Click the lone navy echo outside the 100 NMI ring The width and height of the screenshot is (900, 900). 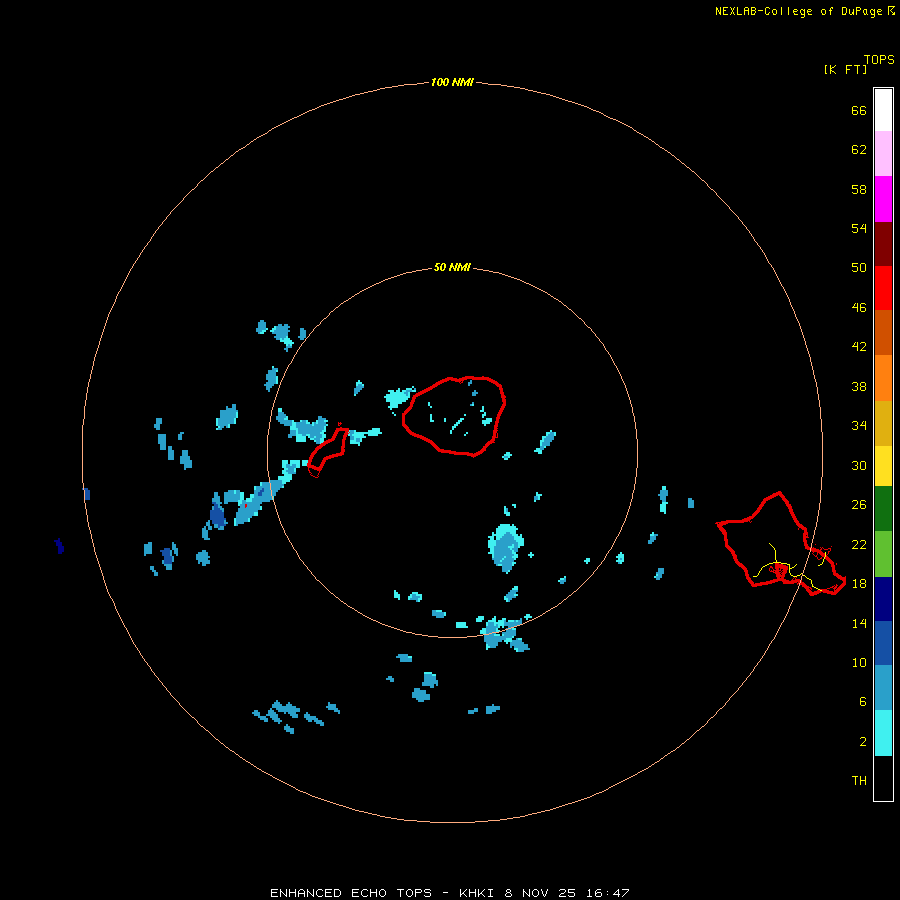(x=59, y=546)
